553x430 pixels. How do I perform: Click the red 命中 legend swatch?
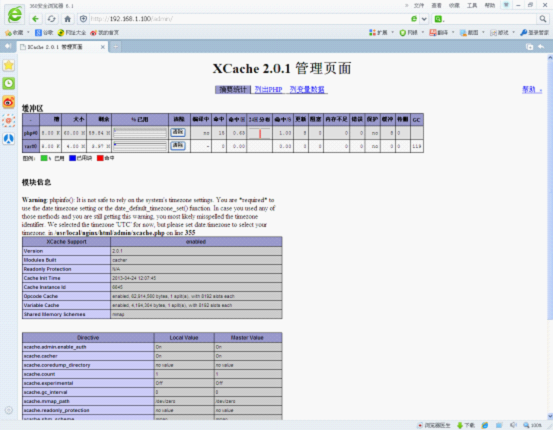(100, 158)
